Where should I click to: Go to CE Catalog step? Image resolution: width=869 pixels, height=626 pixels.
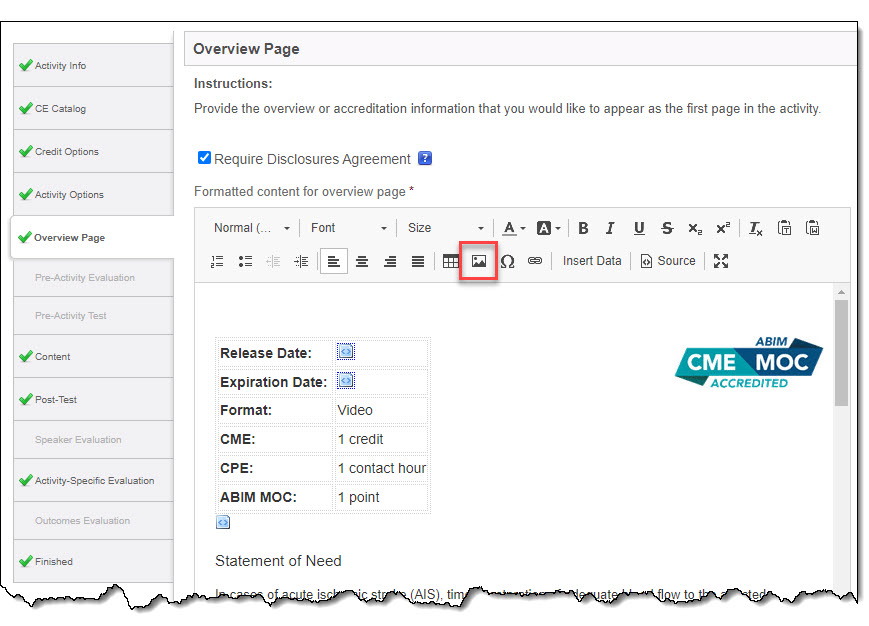(93, 109)
